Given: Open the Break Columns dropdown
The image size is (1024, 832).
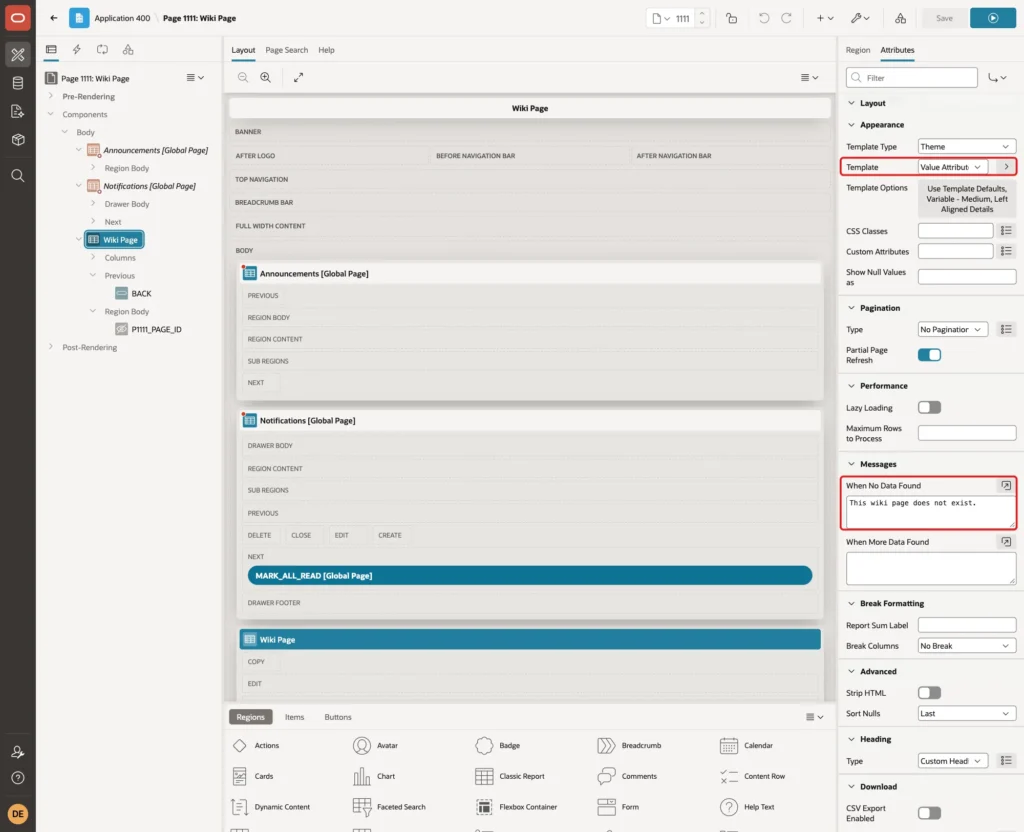Looking at the screenshot, I should pos(967,645).
